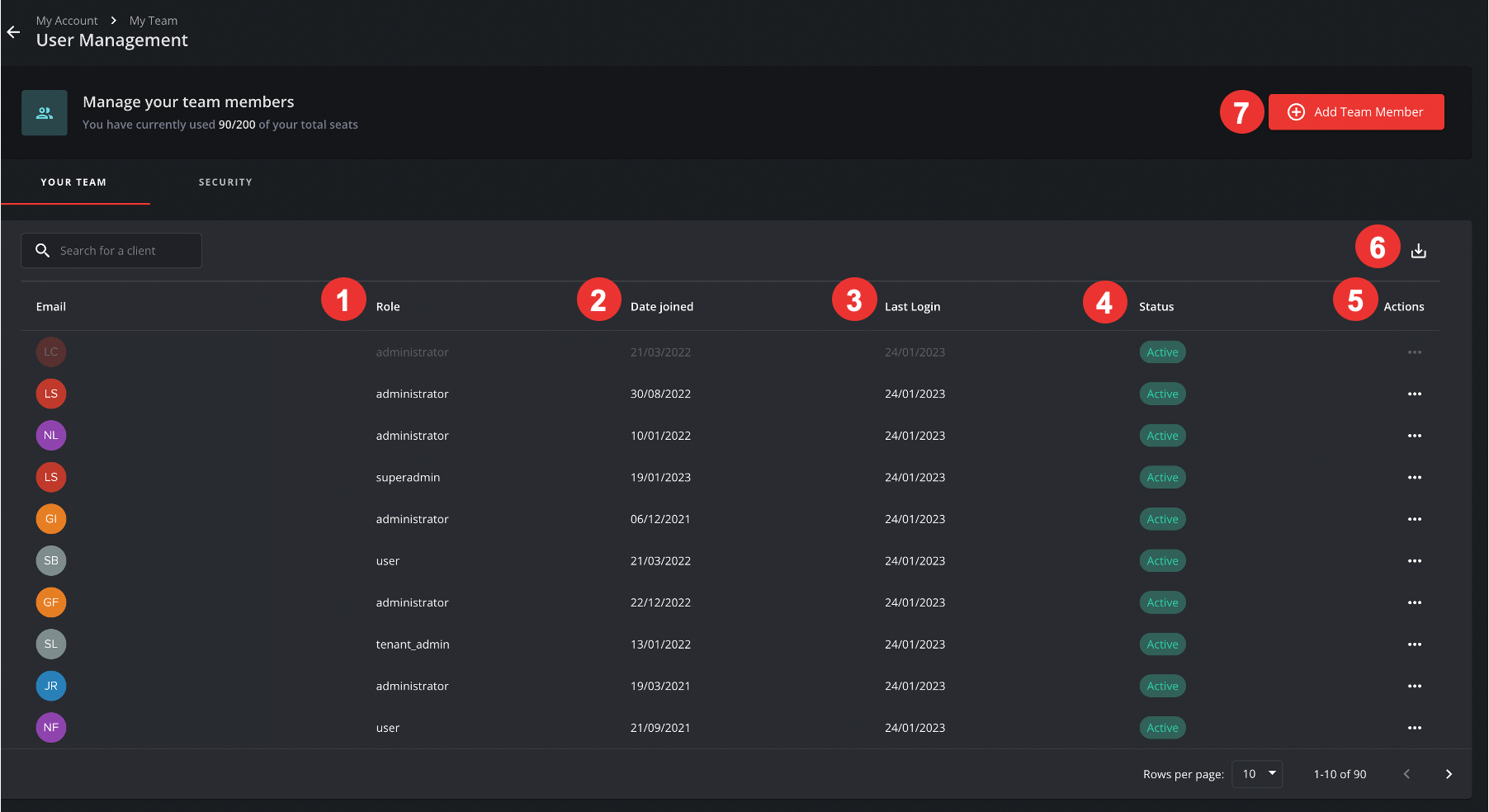Open My Account breadcrumb link
The image size is (1489, 812).
pyautogui.click(x=67, y=21)
